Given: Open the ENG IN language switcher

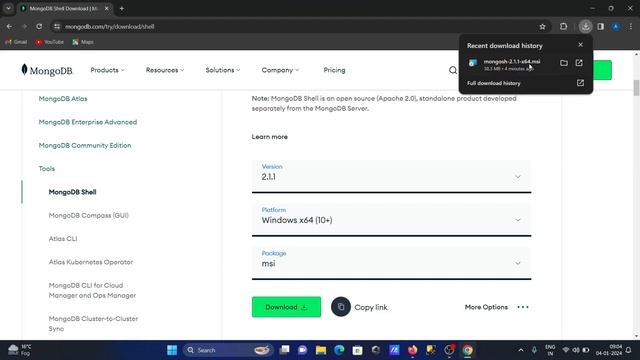Looking at the screenshot, I should [x=550, y=350].
